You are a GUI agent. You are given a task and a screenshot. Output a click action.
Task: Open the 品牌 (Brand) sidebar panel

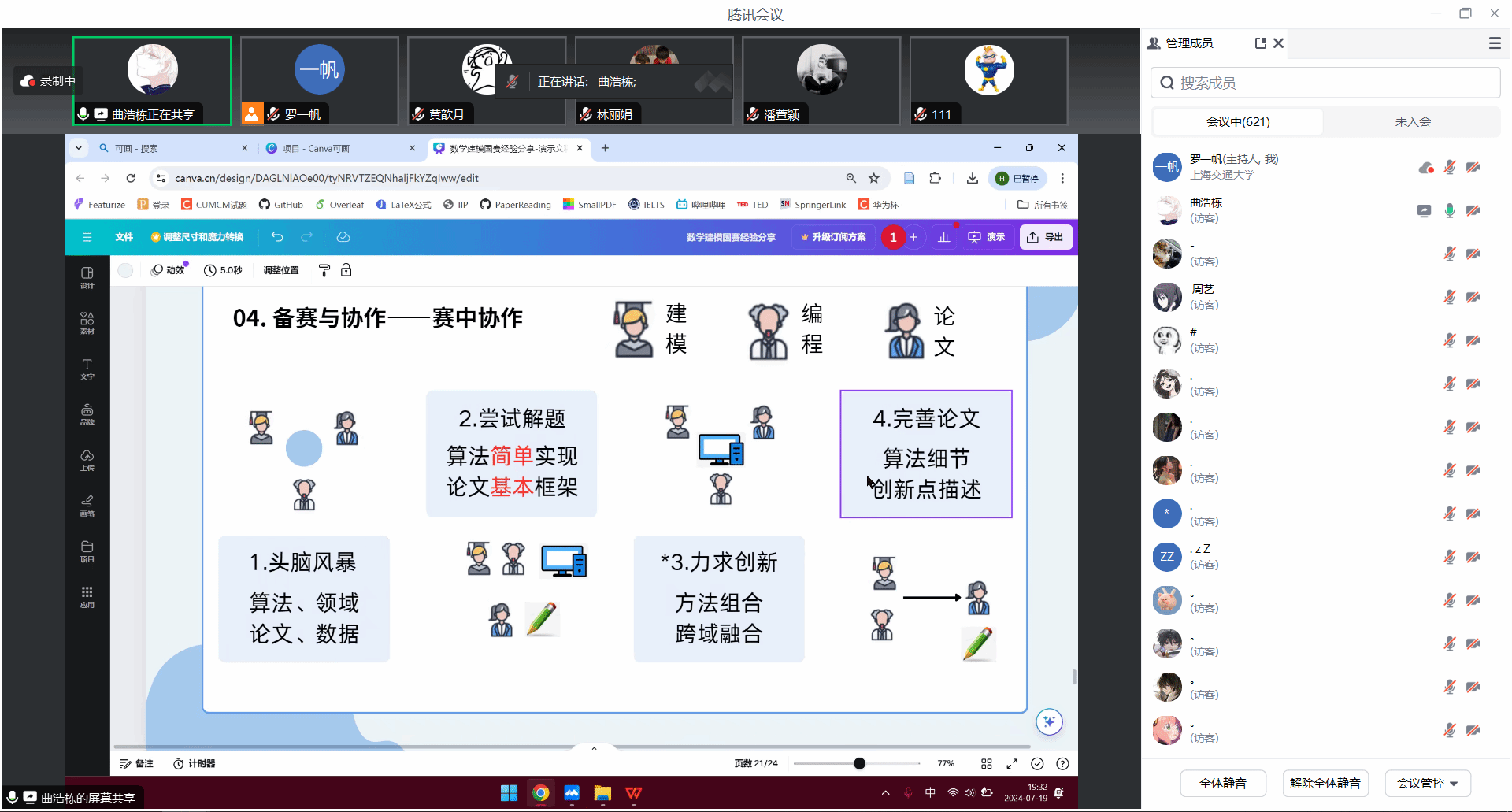pyautogui.click(x=87, y=414)
